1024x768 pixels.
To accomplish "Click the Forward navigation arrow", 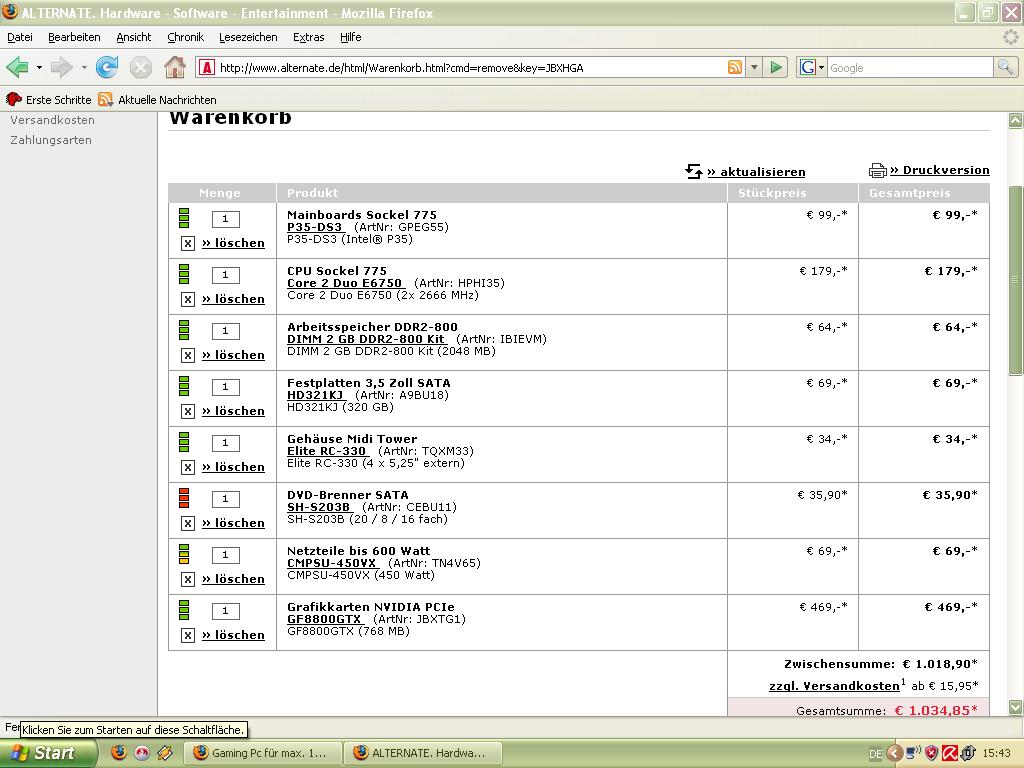I will 61,67.
